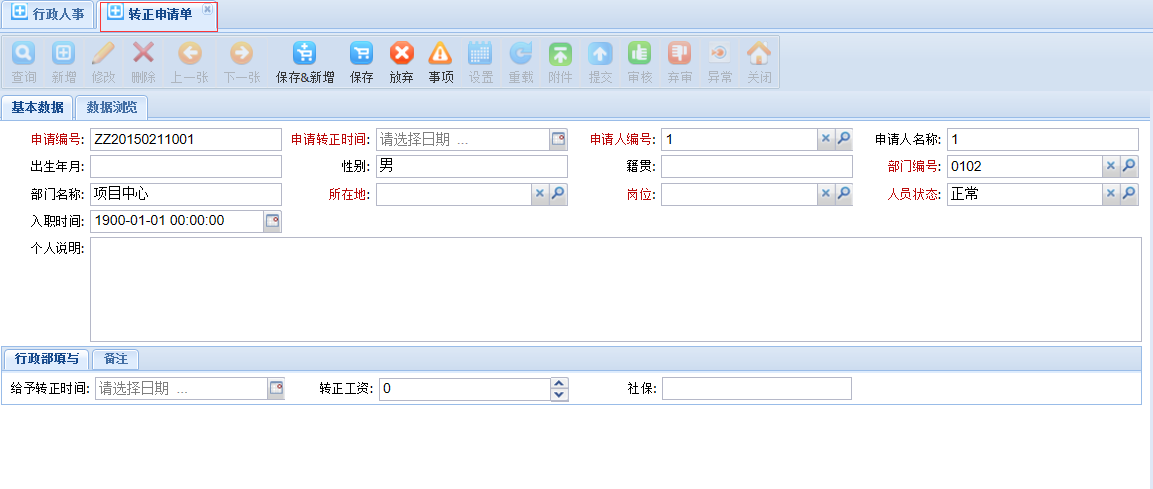This screenshot has width=1153, height=489.
Task: Click into the 个人说明 text area
Action: [x=615, y=289]
